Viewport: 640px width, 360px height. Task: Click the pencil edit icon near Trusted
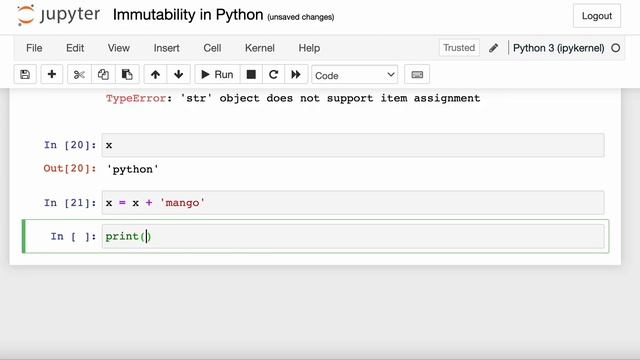[493, 48]
